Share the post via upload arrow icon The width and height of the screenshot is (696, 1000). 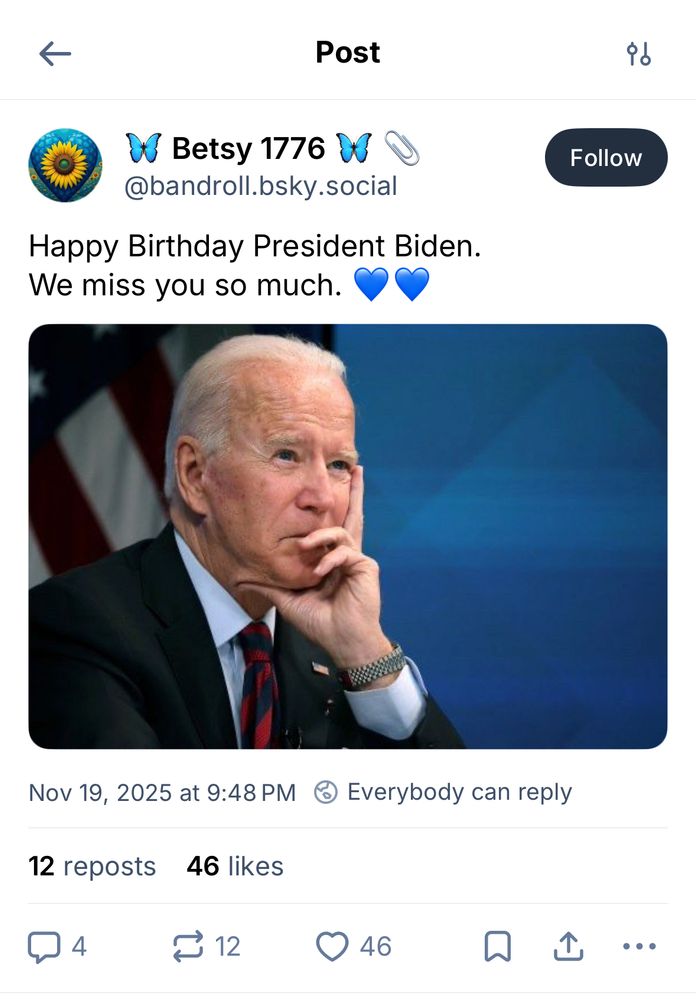point(567,946)
